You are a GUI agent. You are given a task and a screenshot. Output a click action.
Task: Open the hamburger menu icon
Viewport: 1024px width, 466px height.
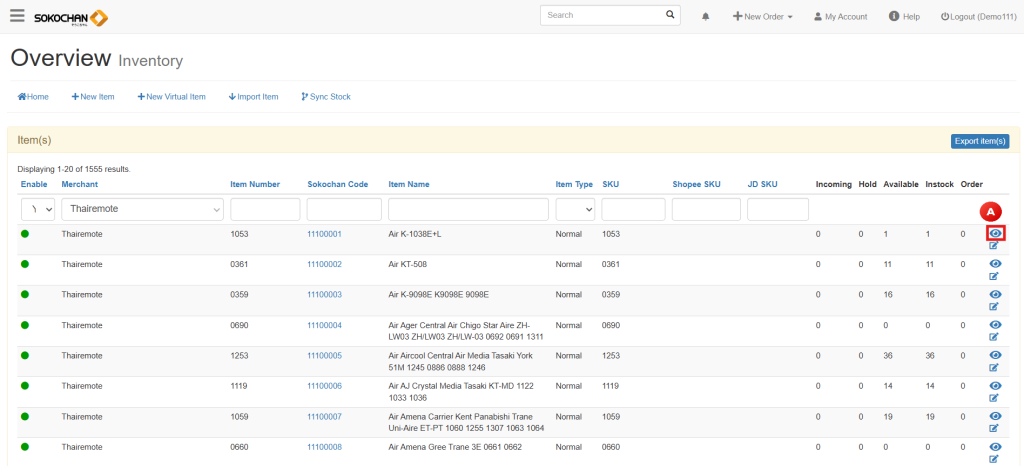click(x=17, y=16)
